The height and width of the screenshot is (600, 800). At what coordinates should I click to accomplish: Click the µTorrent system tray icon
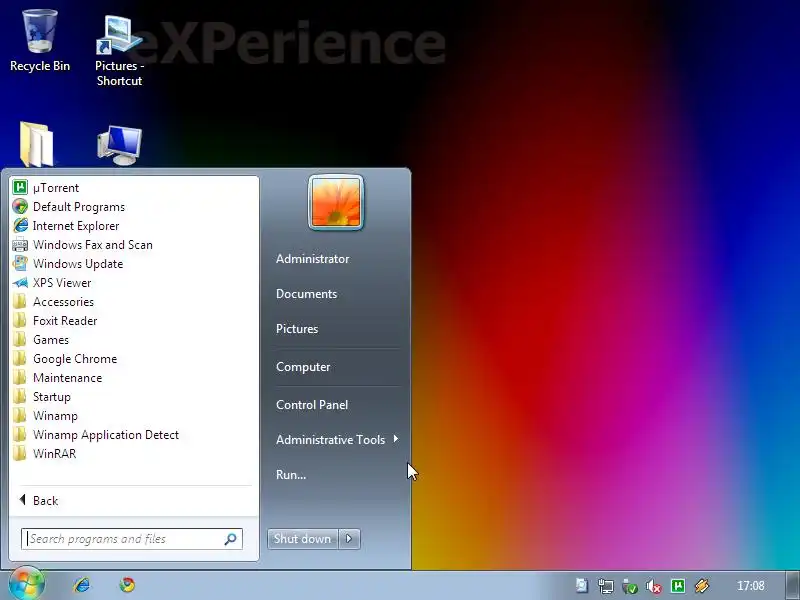coord(678,586)
